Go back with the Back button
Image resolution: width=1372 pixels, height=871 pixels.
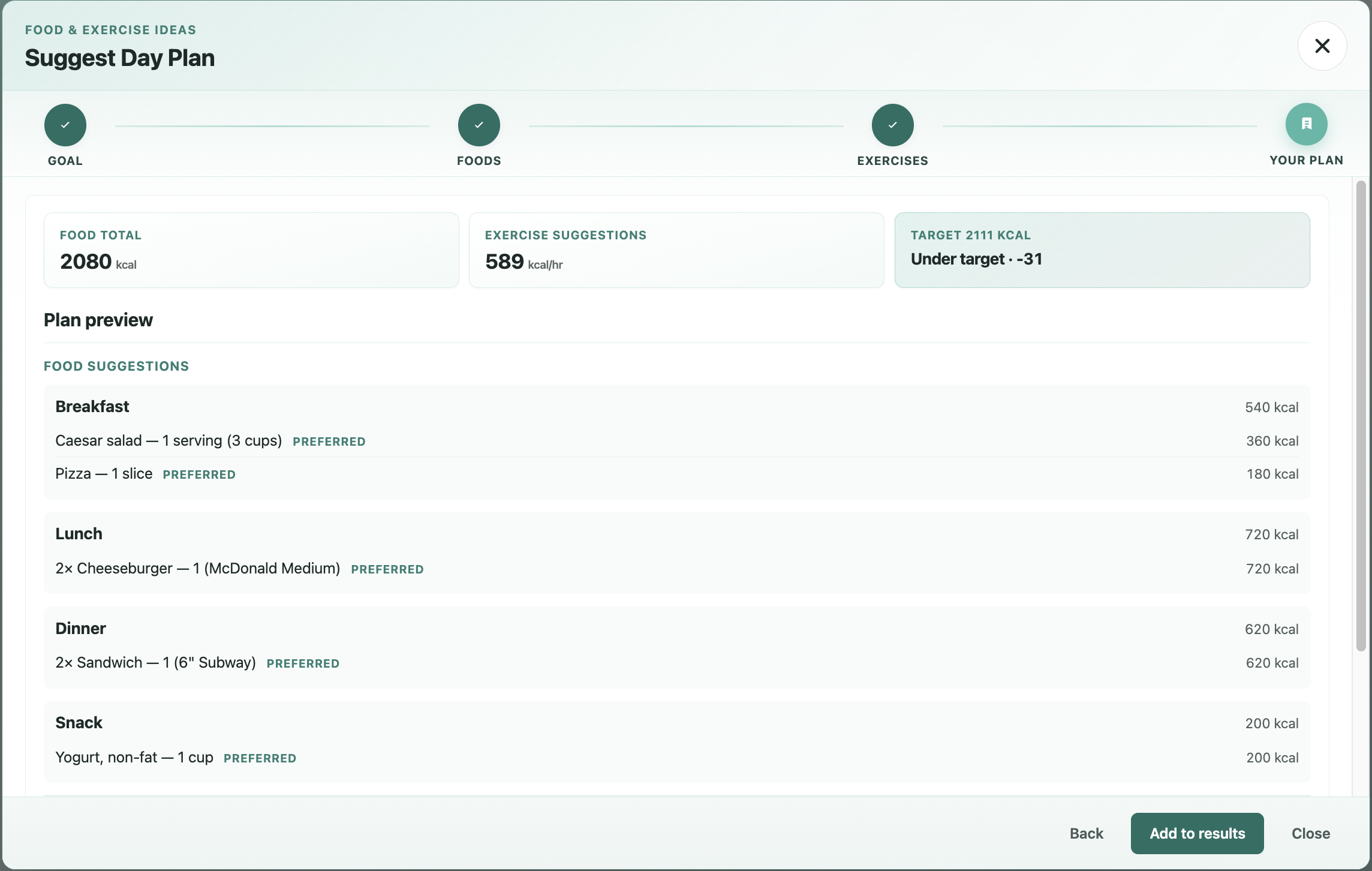(x=1087, y=833)
